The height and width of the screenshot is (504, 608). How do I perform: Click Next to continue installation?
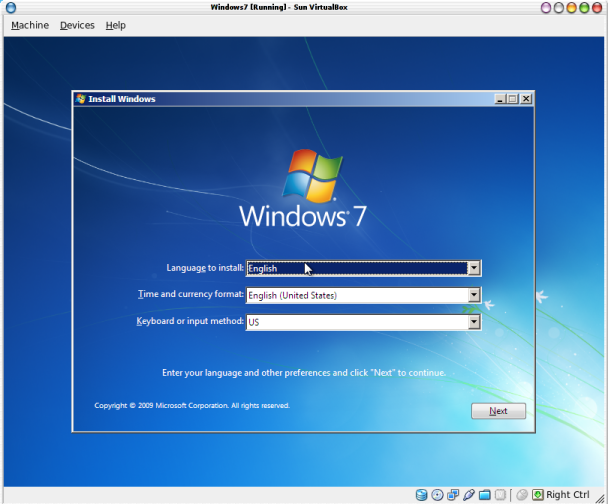pos(498,411)
